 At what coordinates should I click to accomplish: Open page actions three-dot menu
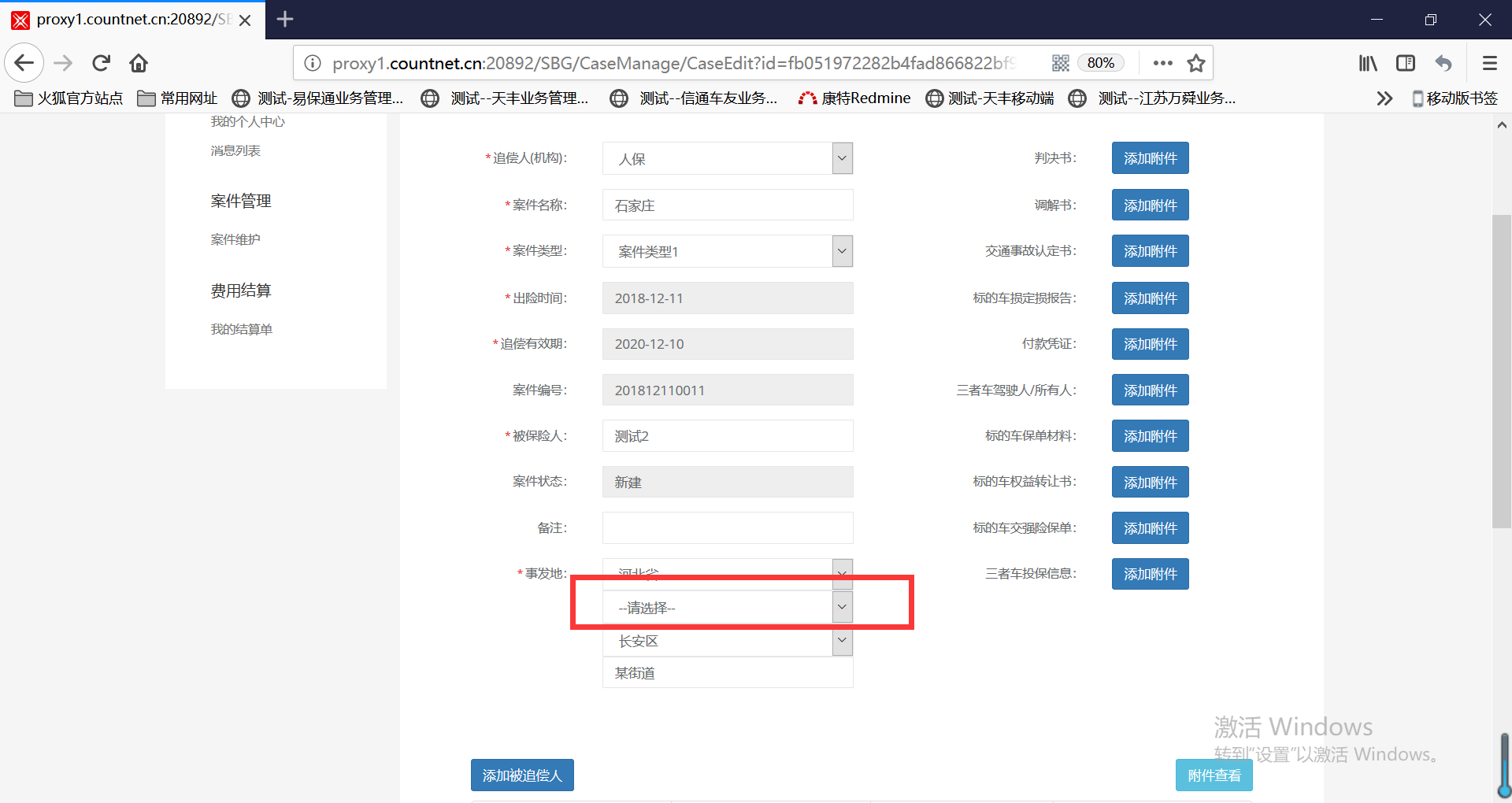click(1162, 63)
